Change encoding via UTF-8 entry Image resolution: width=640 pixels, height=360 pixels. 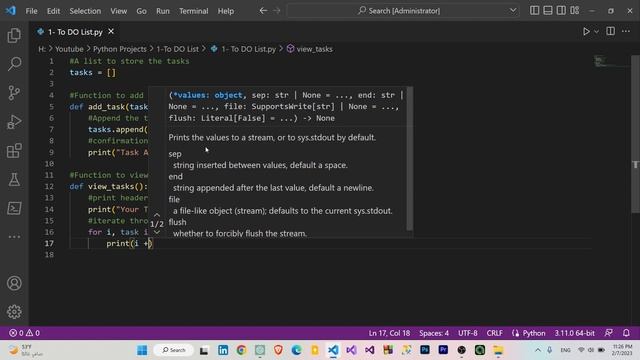(468, 333)
